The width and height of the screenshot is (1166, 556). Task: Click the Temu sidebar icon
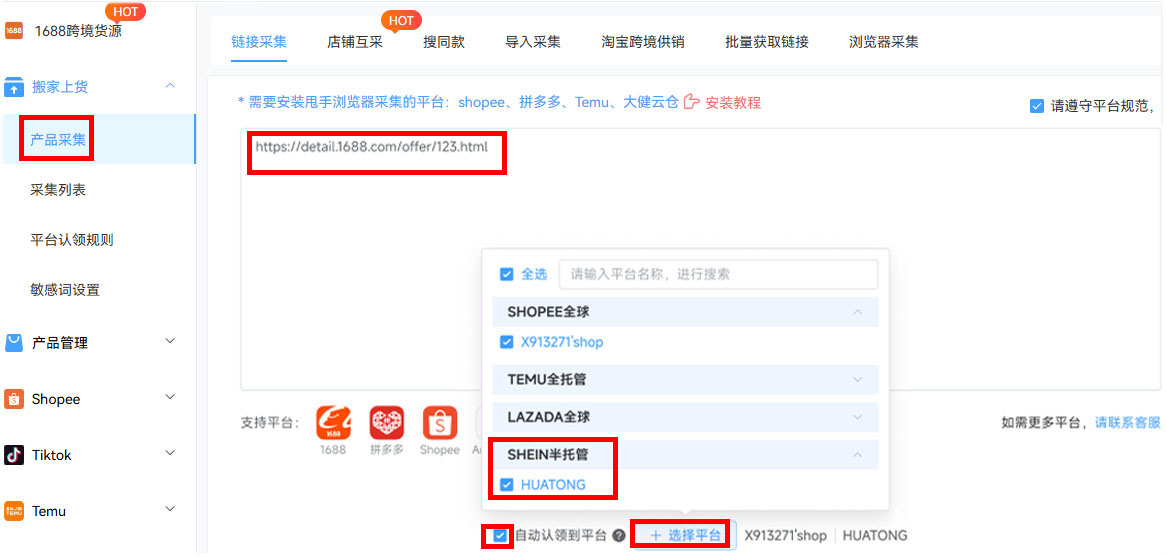(x=13, y=511)
